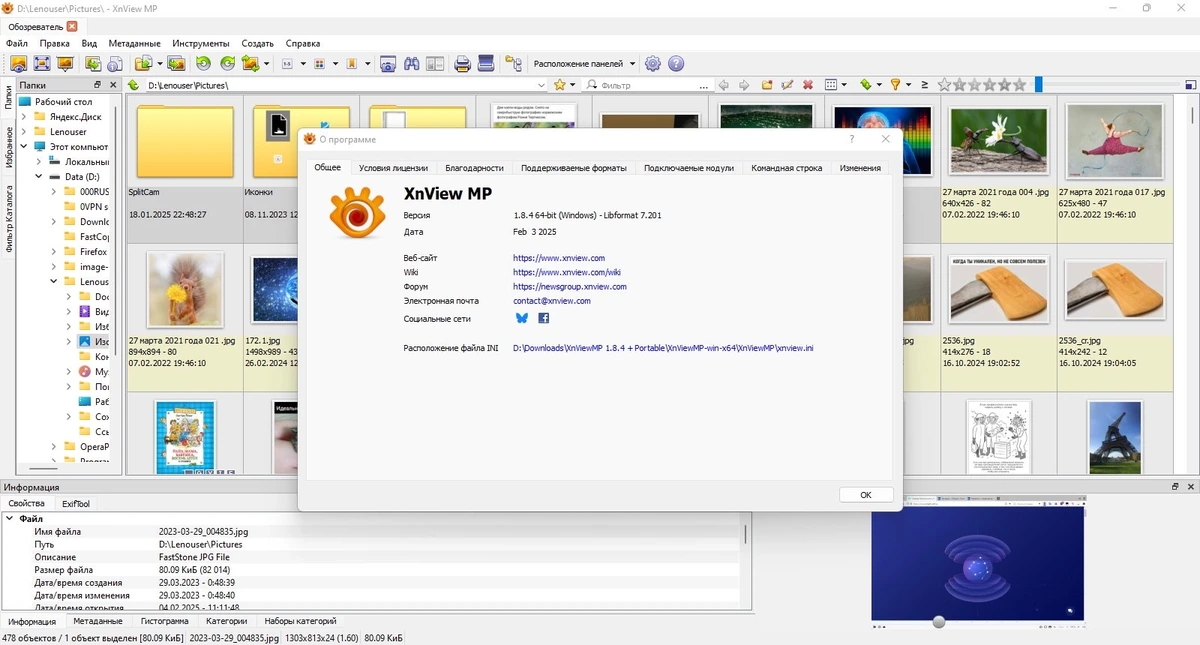Click the printer icon in the toolbar

click(463, 64)
